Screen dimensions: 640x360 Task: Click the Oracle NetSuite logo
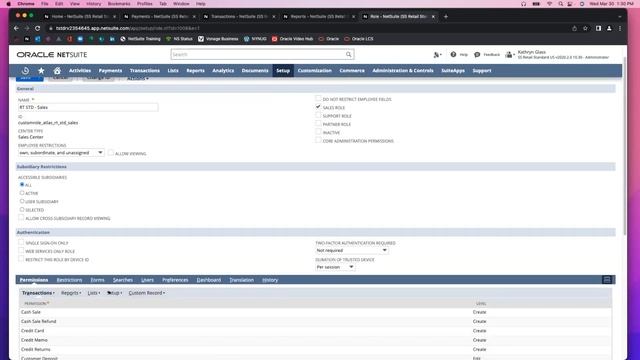(52, 54)
